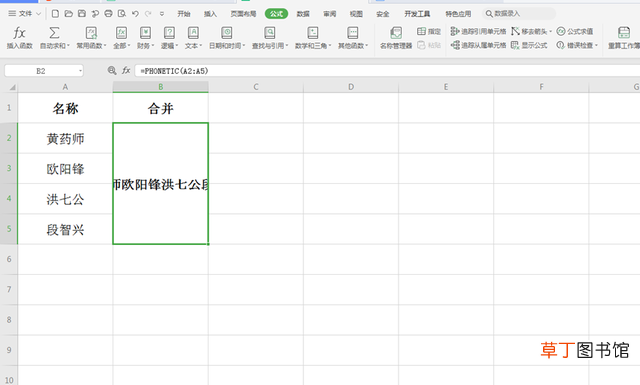This screenshot has height=385, width=640.
Task: Select cell A3 containing 欧阳锋
Action: tap(65, 169)
